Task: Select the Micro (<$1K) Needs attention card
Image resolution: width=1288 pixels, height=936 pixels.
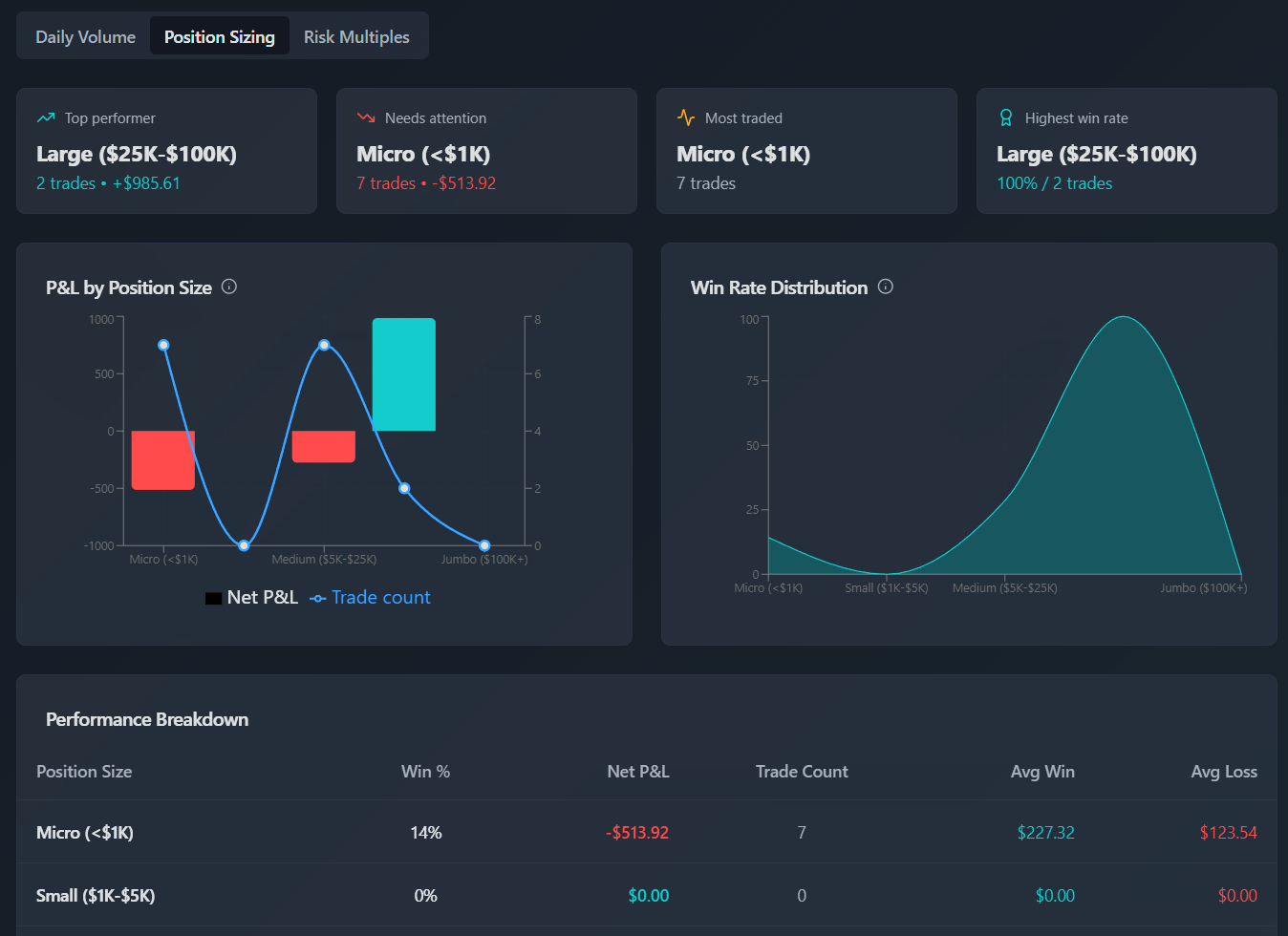Action: pos(486,150)
